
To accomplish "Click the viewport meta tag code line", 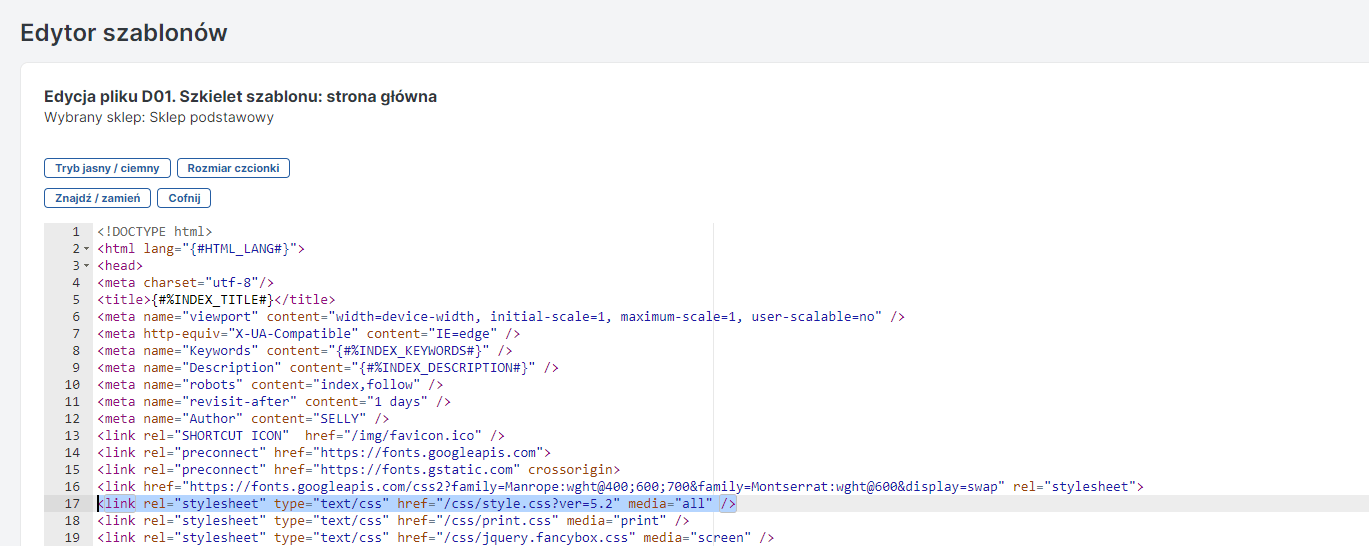I will point(500,317).
